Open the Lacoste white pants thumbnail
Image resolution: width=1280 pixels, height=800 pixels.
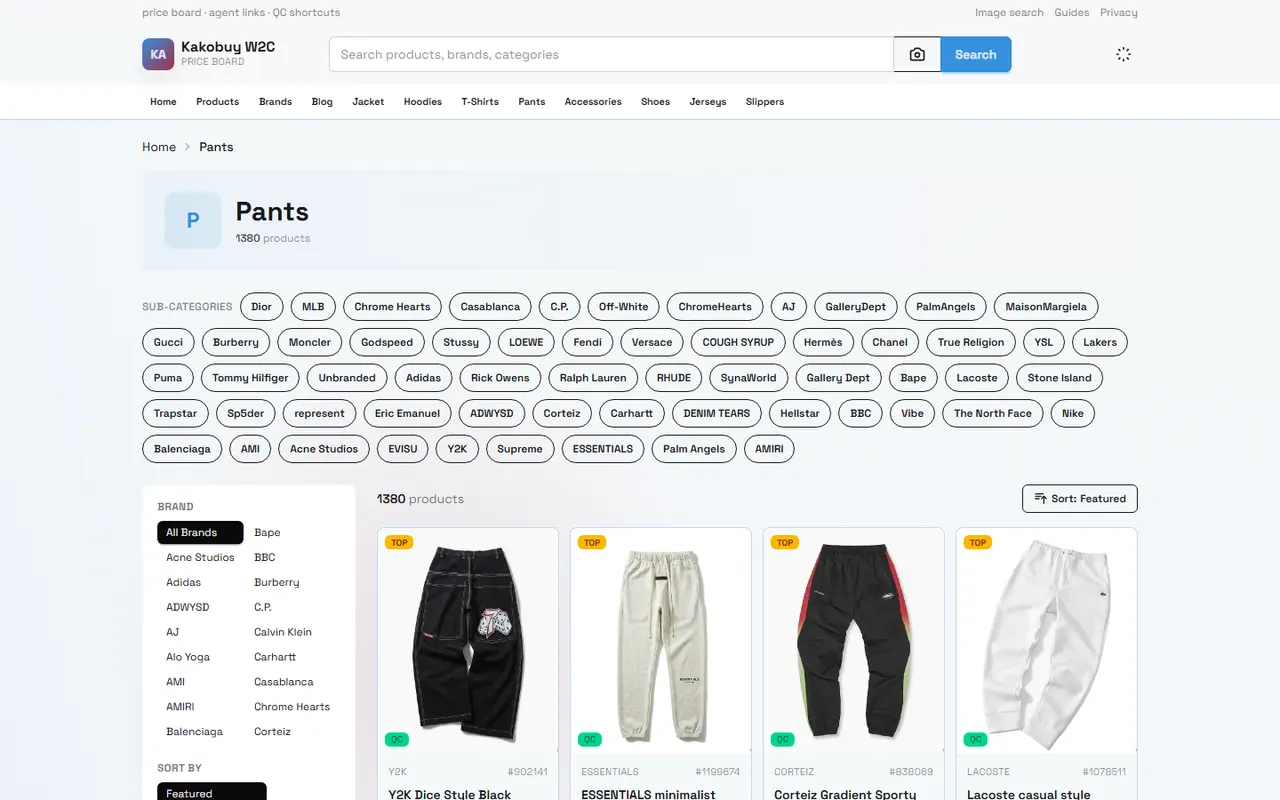pyautogui.click(x=1047, y=640)
